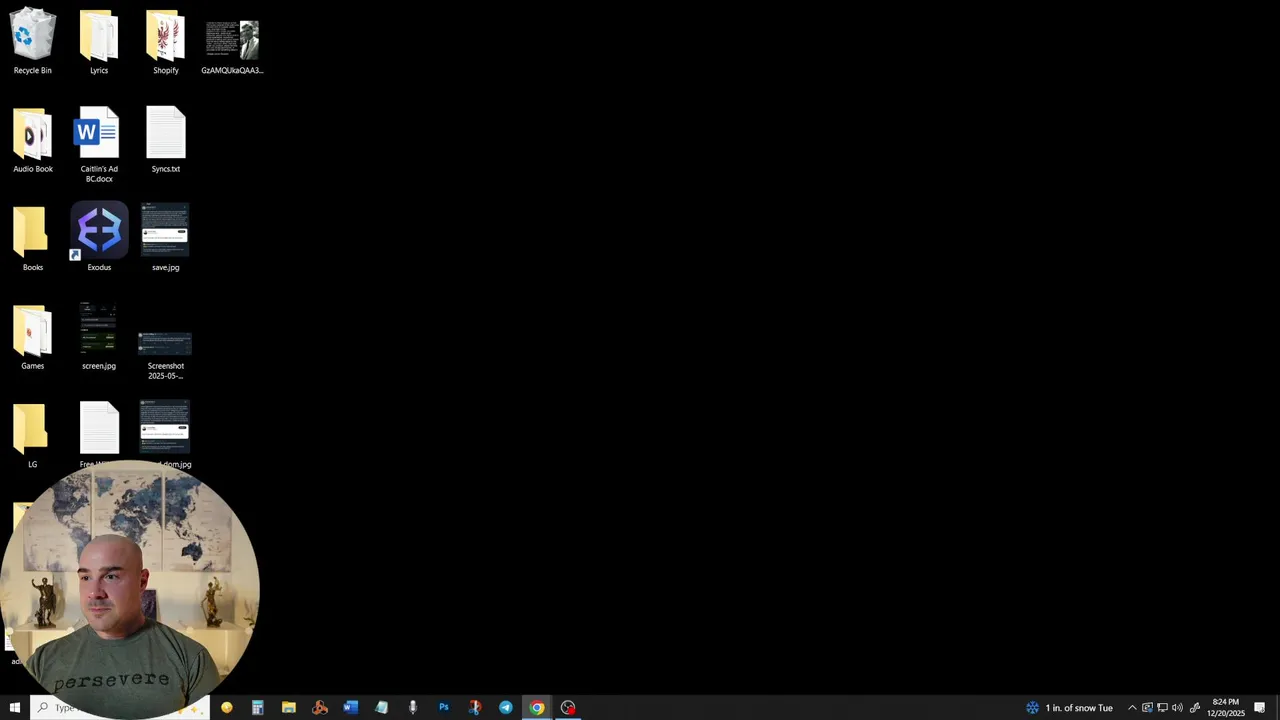1280x720 pixels.
Task: Open the notifications Action Center
Action: tap(1260, 707)
